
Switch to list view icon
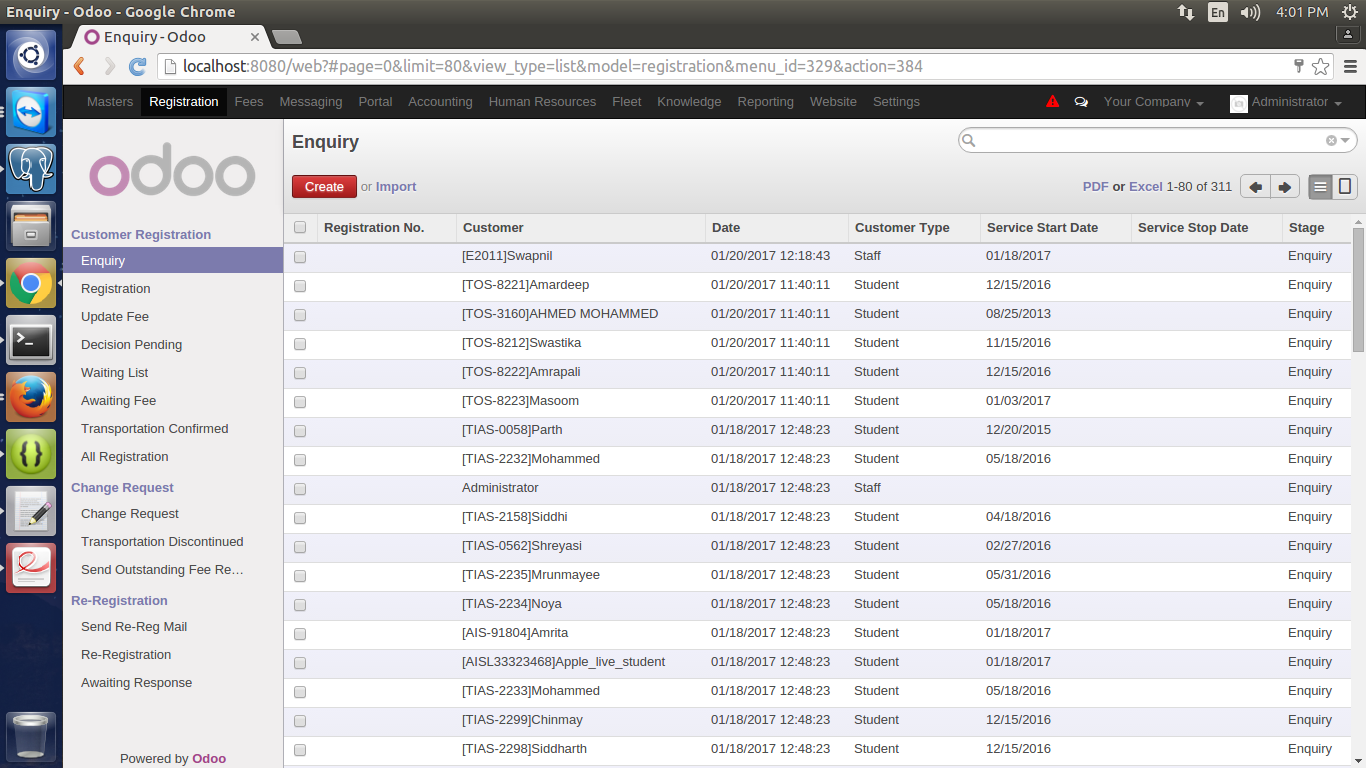tap(1321, 187)
